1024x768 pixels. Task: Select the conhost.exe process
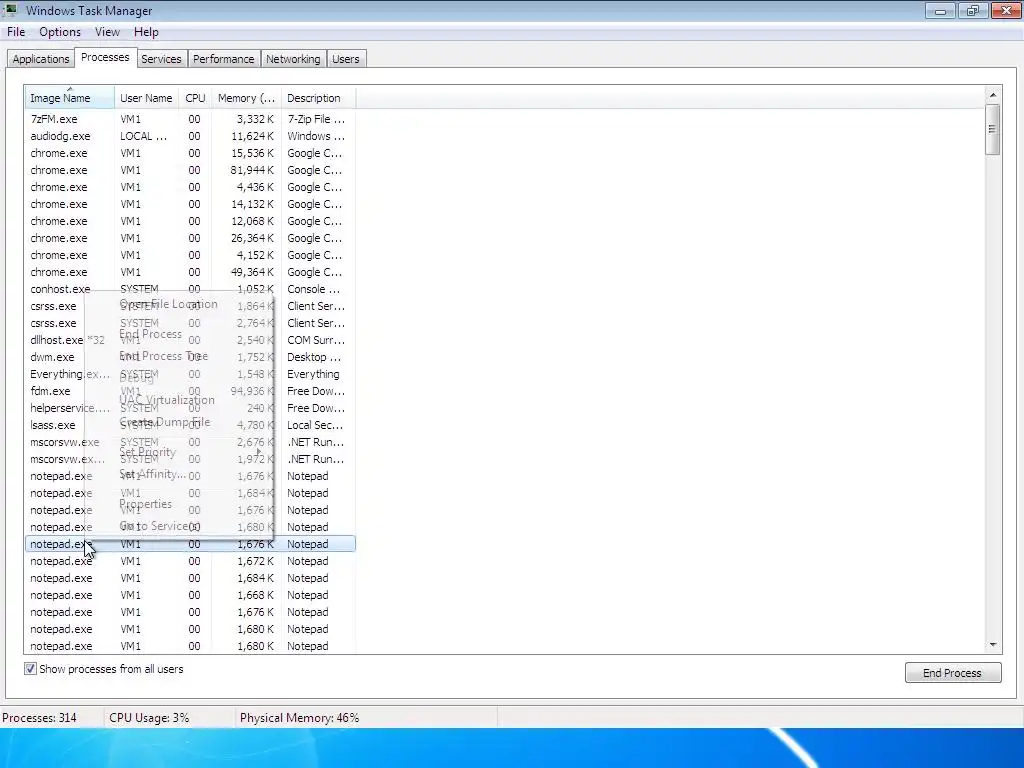[190, 289]
